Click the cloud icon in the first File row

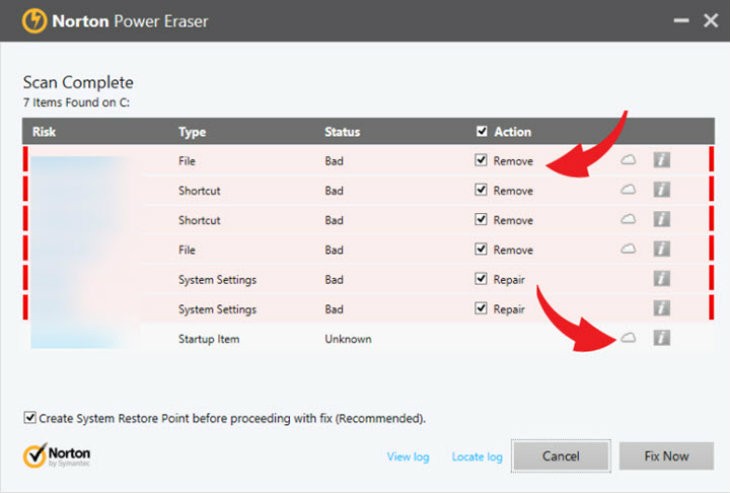coord(628,160)
